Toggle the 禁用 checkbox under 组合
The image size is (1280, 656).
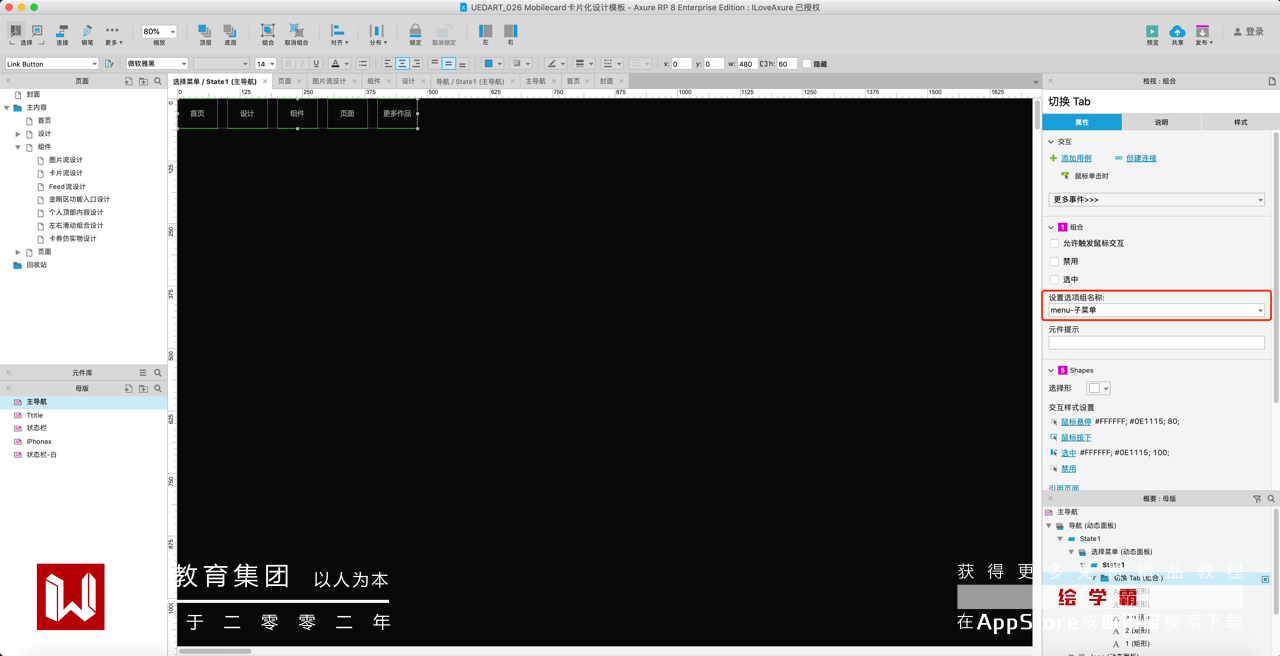tap(1054, 261)
